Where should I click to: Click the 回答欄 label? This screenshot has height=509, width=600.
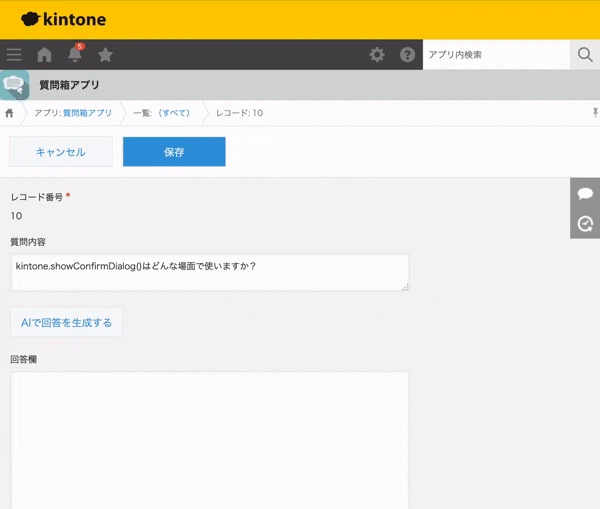pyautogui.click(x=23, y=359)
